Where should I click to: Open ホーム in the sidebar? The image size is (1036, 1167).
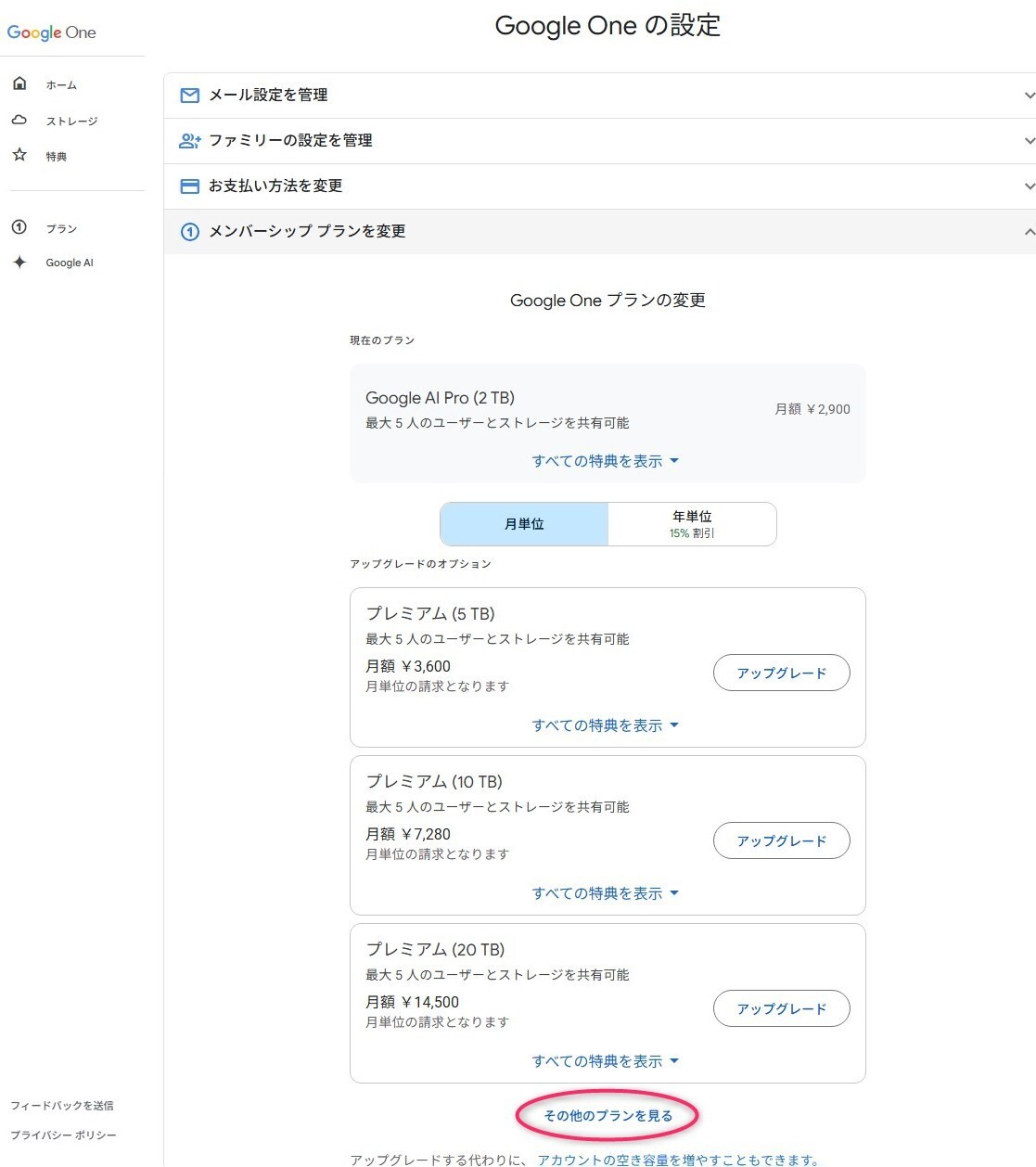click(61, 85)
